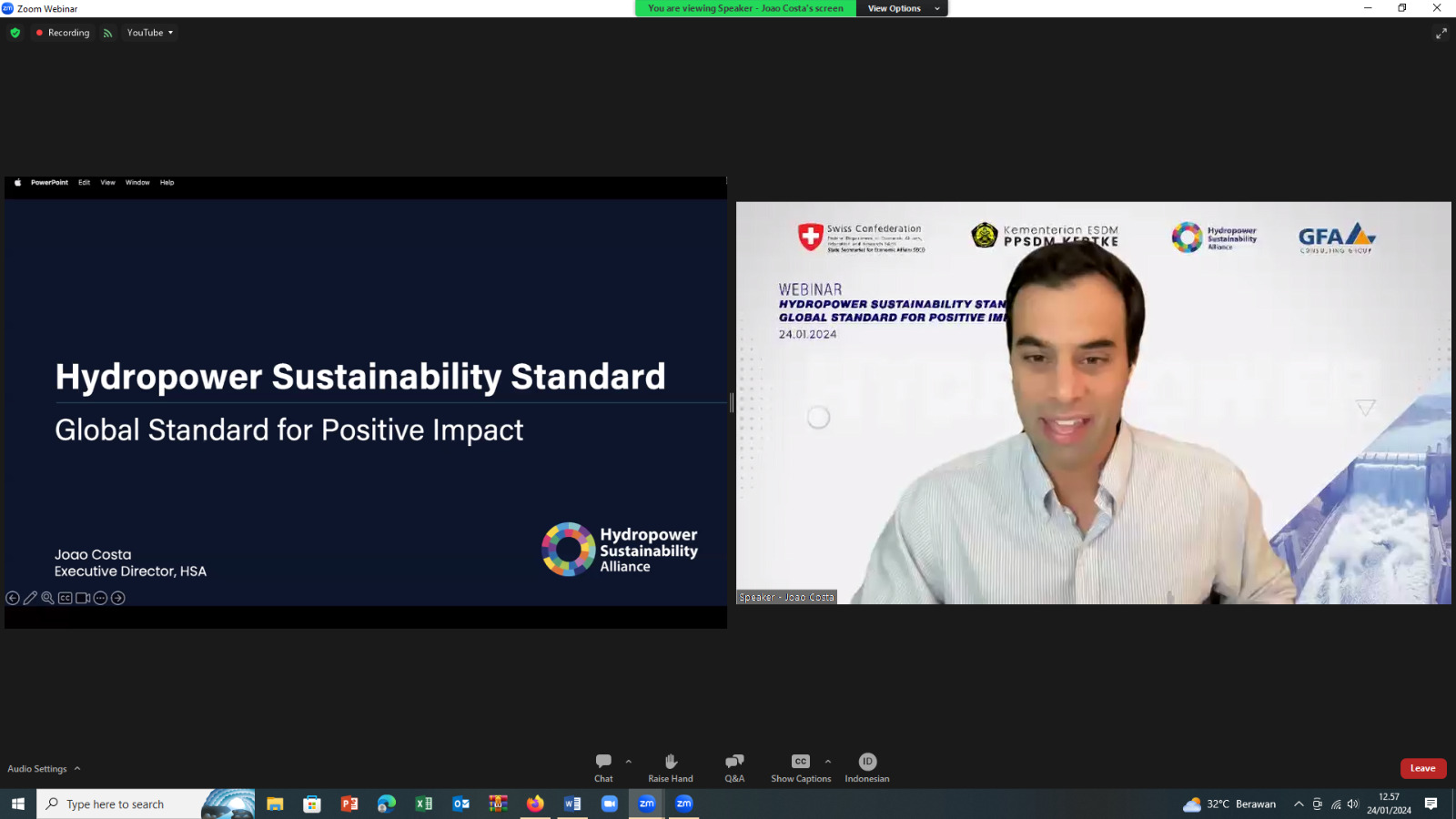Click the screen sharing notification banner
This screenshot has height=819, width=1456.
click(x=745, y=8)
